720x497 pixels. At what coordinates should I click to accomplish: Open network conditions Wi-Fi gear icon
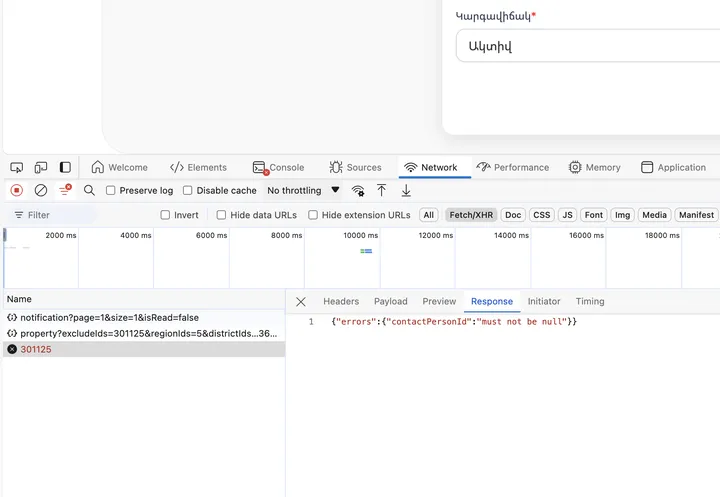click(x=358, y=190)
